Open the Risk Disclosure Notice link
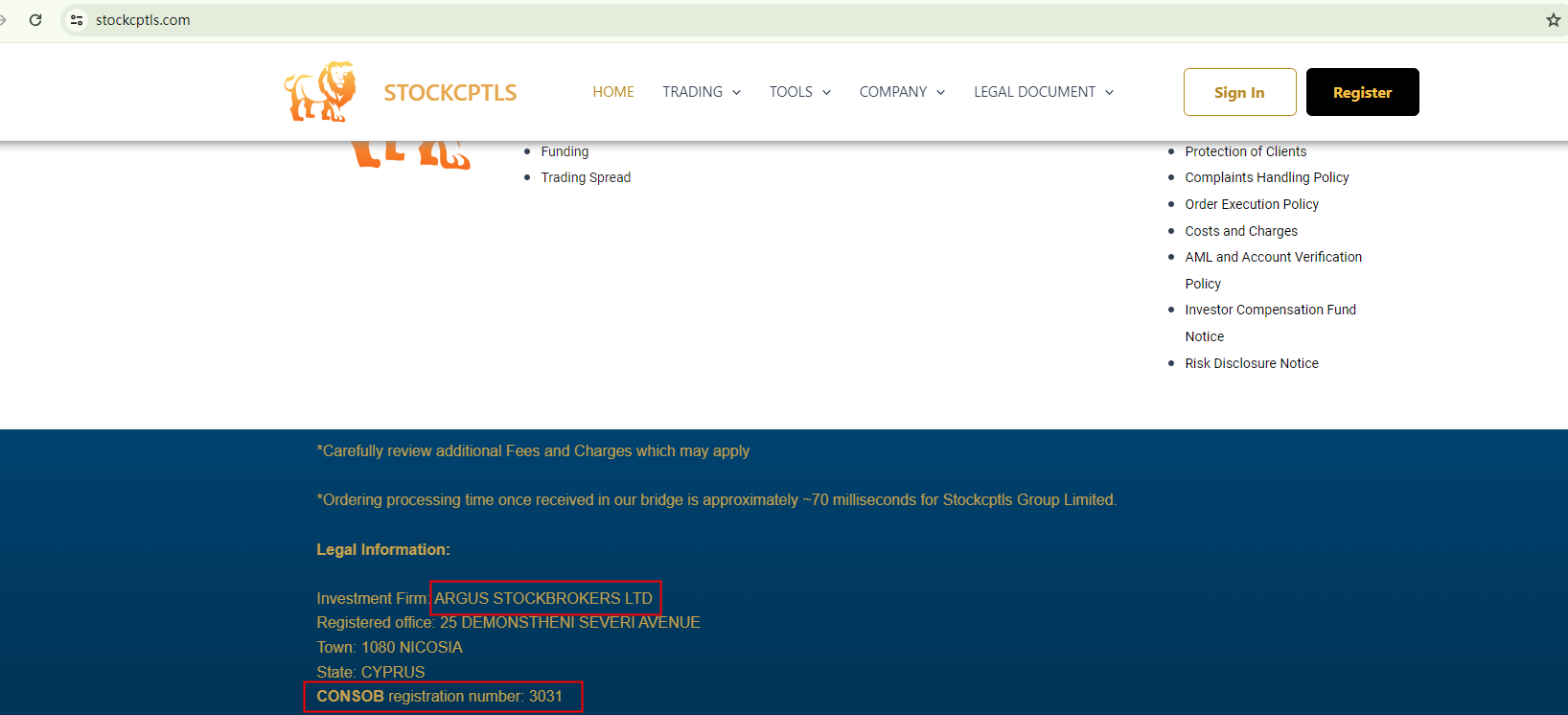This screenshot has height=715, width=1568. click(x=1252, y=363)
